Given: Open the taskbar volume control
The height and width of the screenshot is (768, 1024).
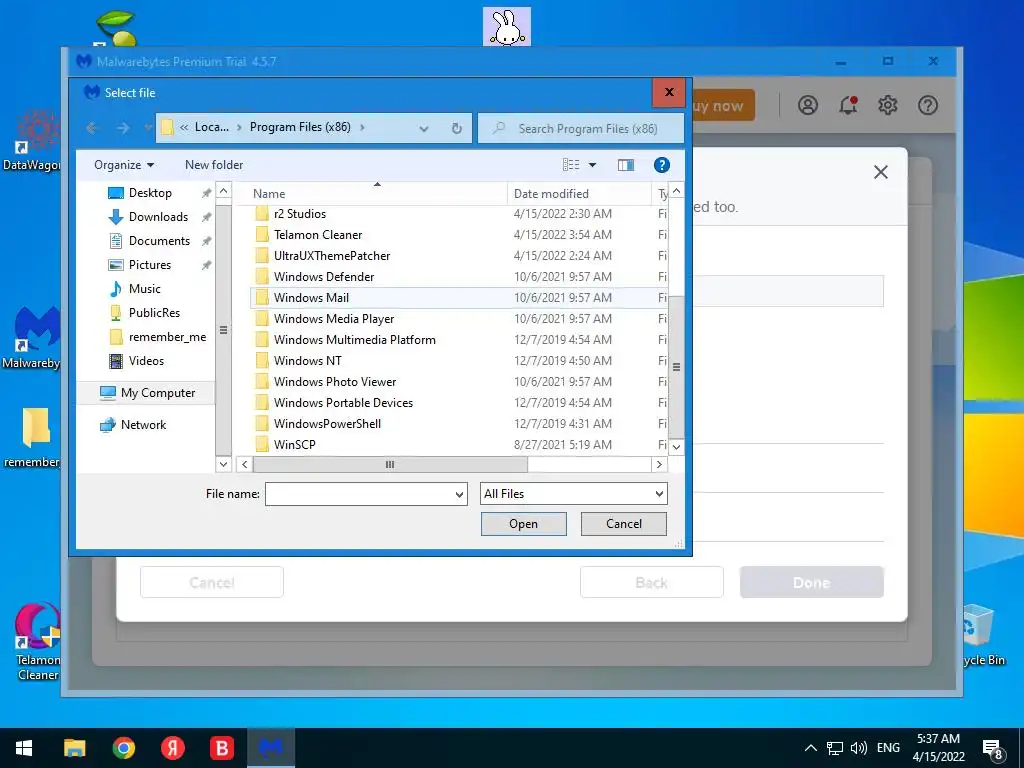Looking at the screenshot, I should click(x=858, y=748).
